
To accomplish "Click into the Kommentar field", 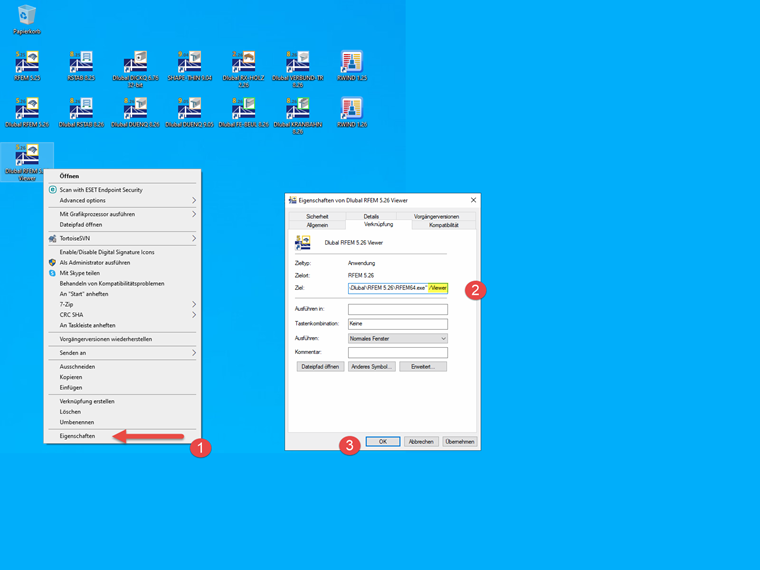I will [398, 352].
